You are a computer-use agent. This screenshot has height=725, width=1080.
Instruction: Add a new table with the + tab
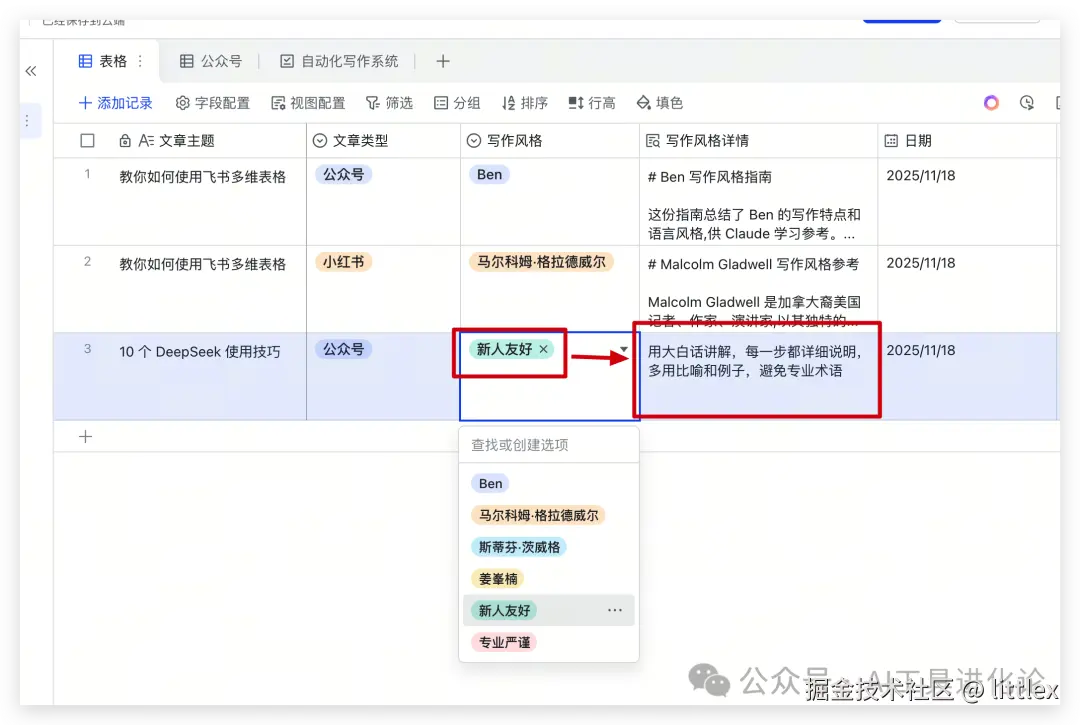click(442, 60)
